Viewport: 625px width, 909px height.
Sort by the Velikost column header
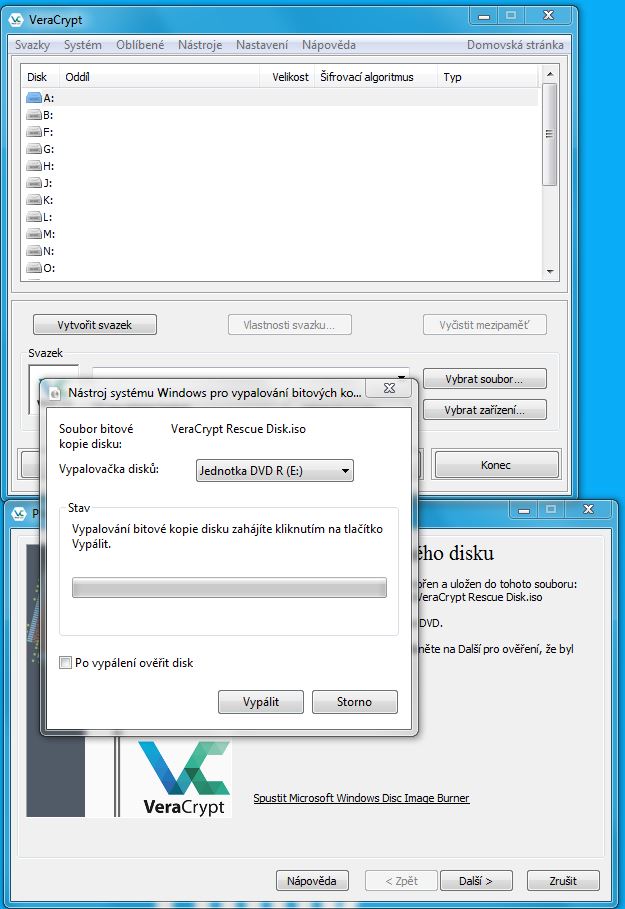coord(288,77)
